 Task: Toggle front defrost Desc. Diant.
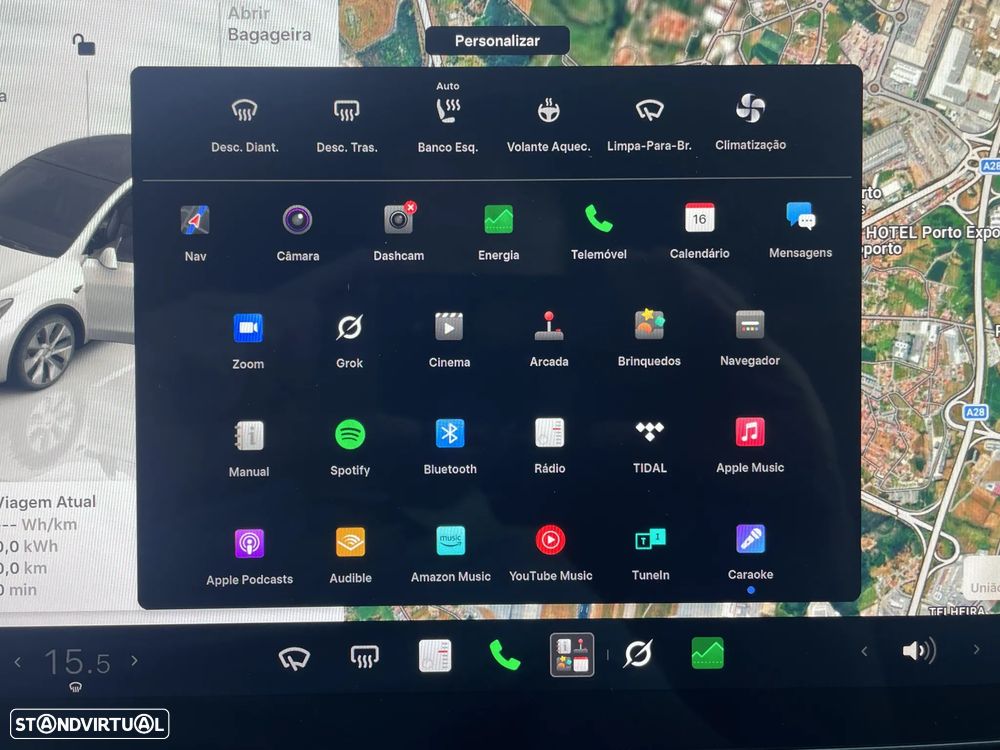[245, 125]
